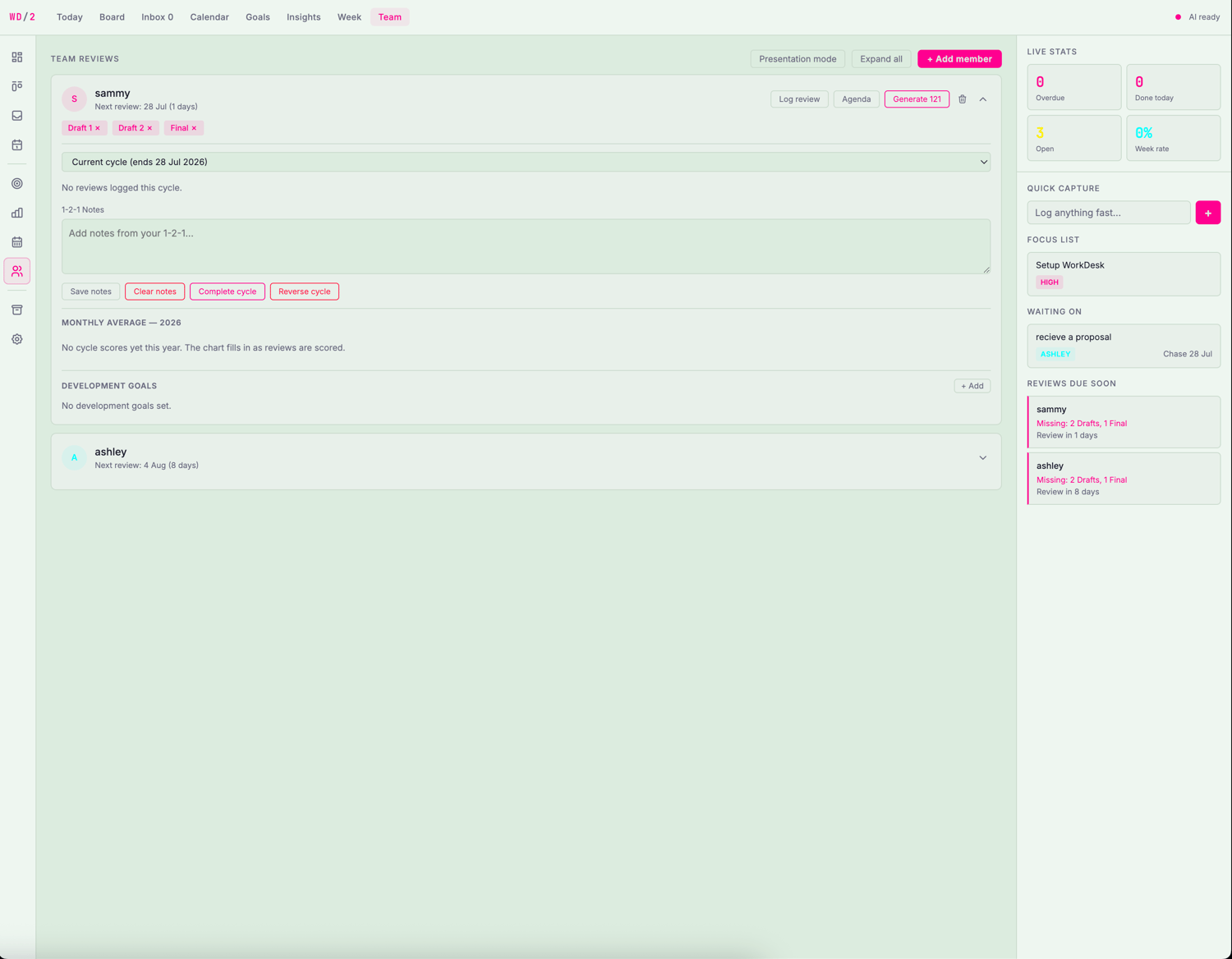Click the Add member button
This screenshot has width=1232, height=959.
(x=959, y=59)
